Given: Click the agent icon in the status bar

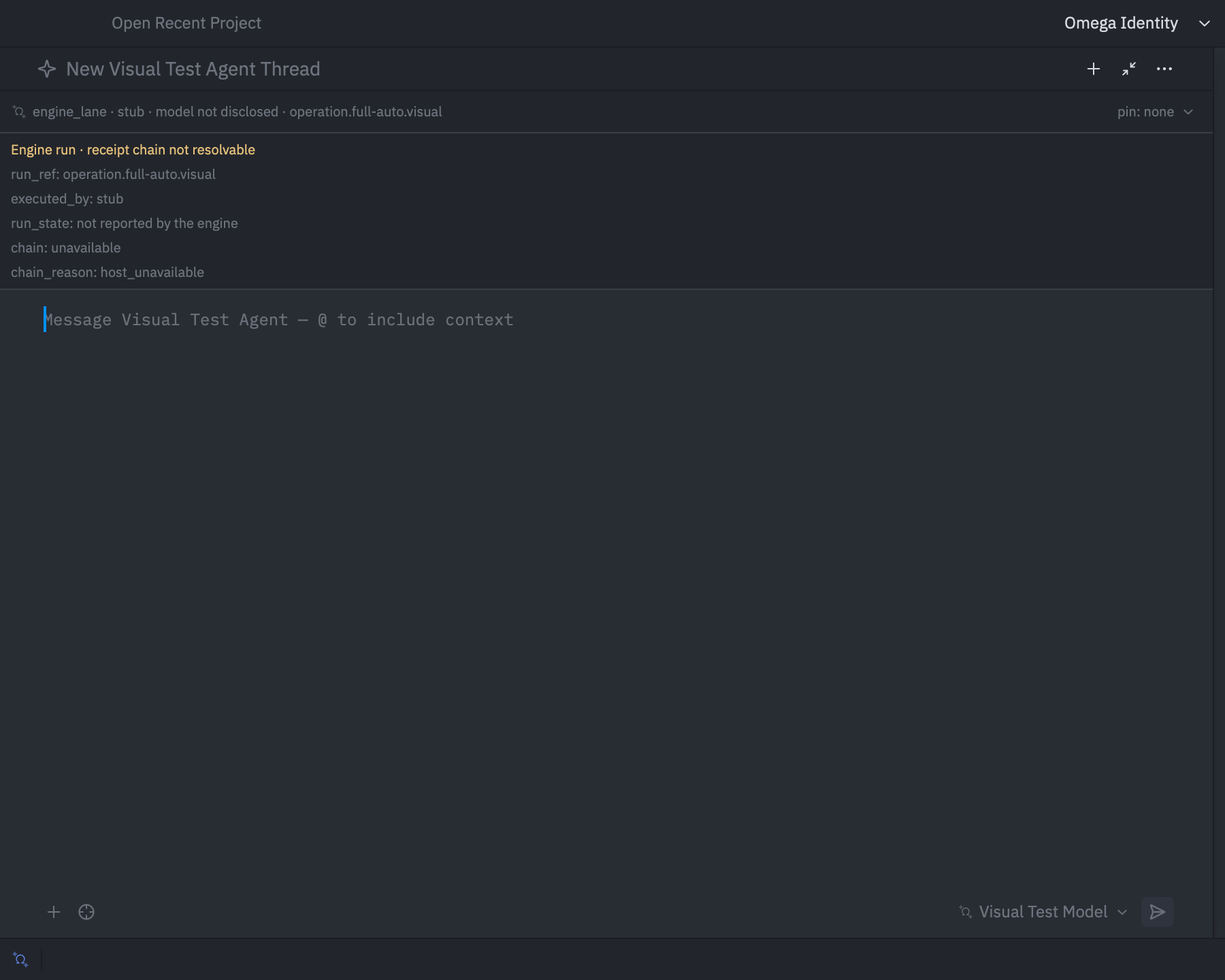Looking at the screenshot, I should (20, 960).
